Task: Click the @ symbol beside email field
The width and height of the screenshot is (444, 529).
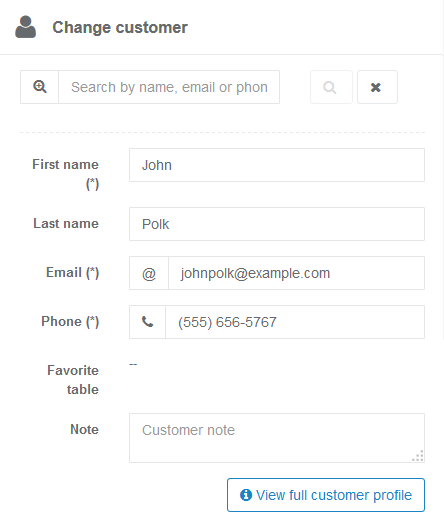Action: point(149,273)
